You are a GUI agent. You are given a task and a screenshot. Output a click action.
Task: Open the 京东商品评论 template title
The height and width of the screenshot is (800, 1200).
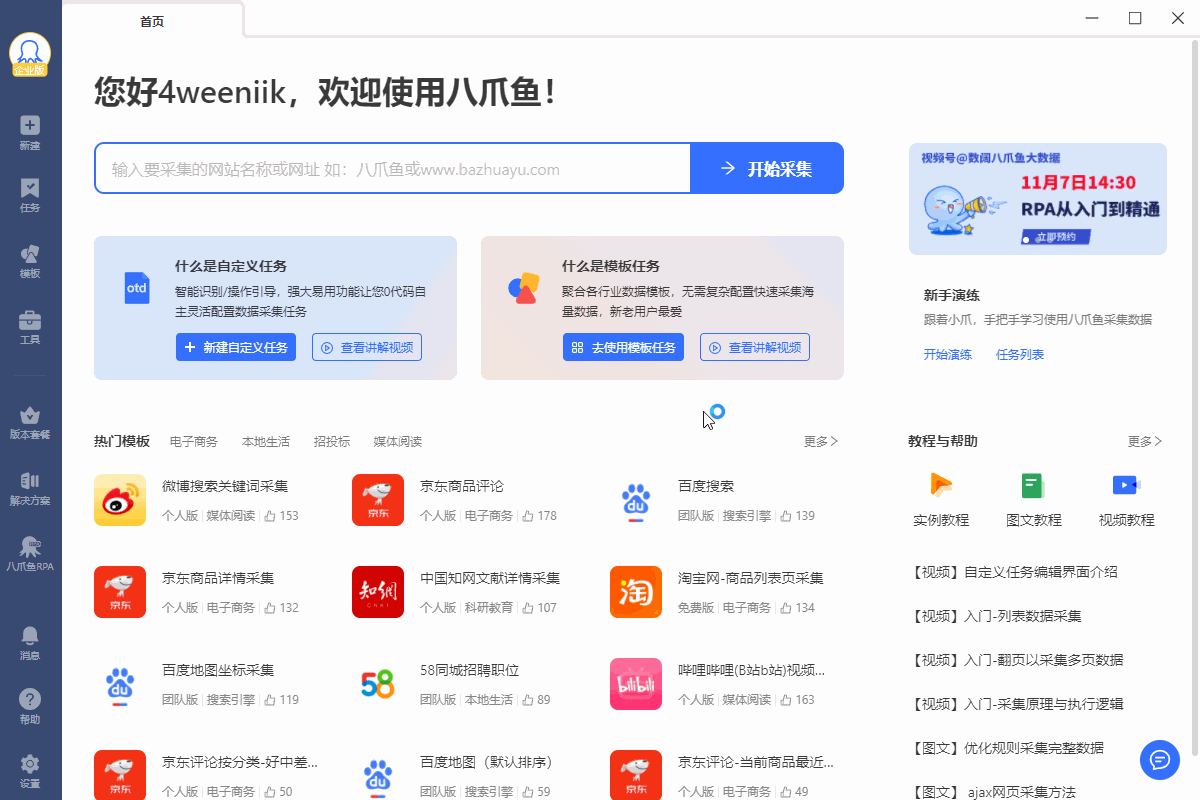click(462, 486)
